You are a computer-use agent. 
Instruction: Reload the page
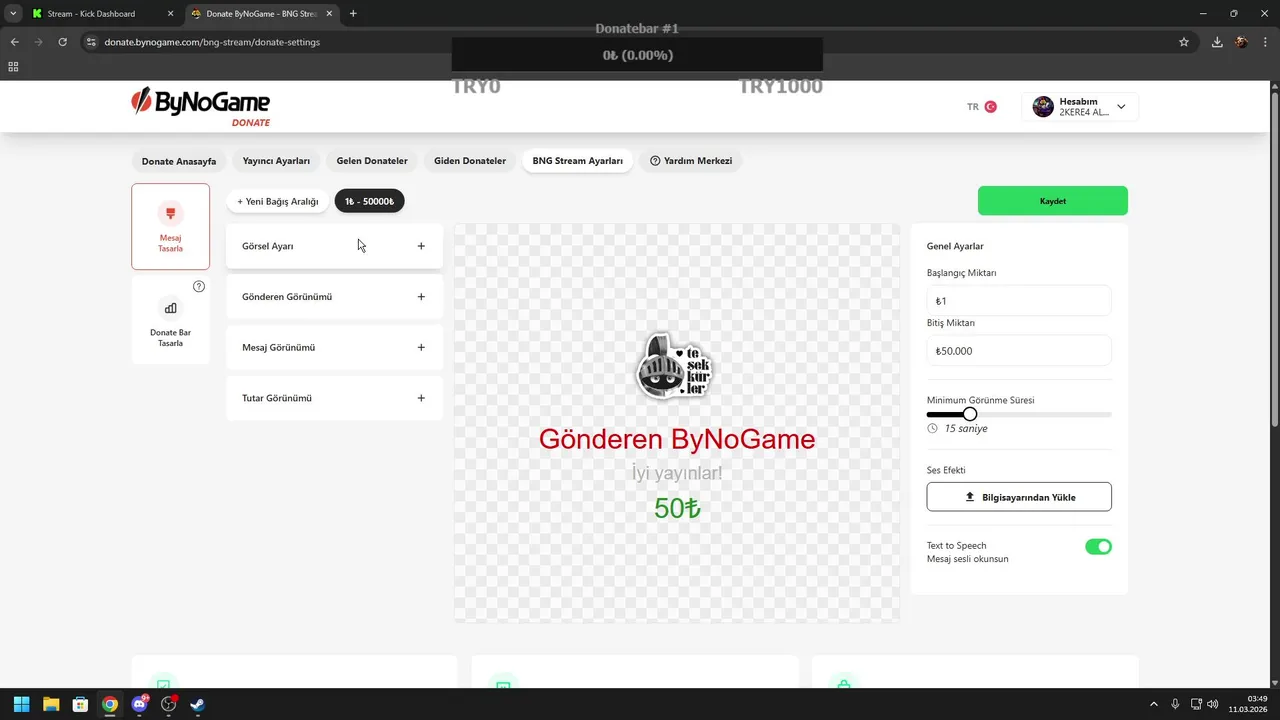point(62,42)
